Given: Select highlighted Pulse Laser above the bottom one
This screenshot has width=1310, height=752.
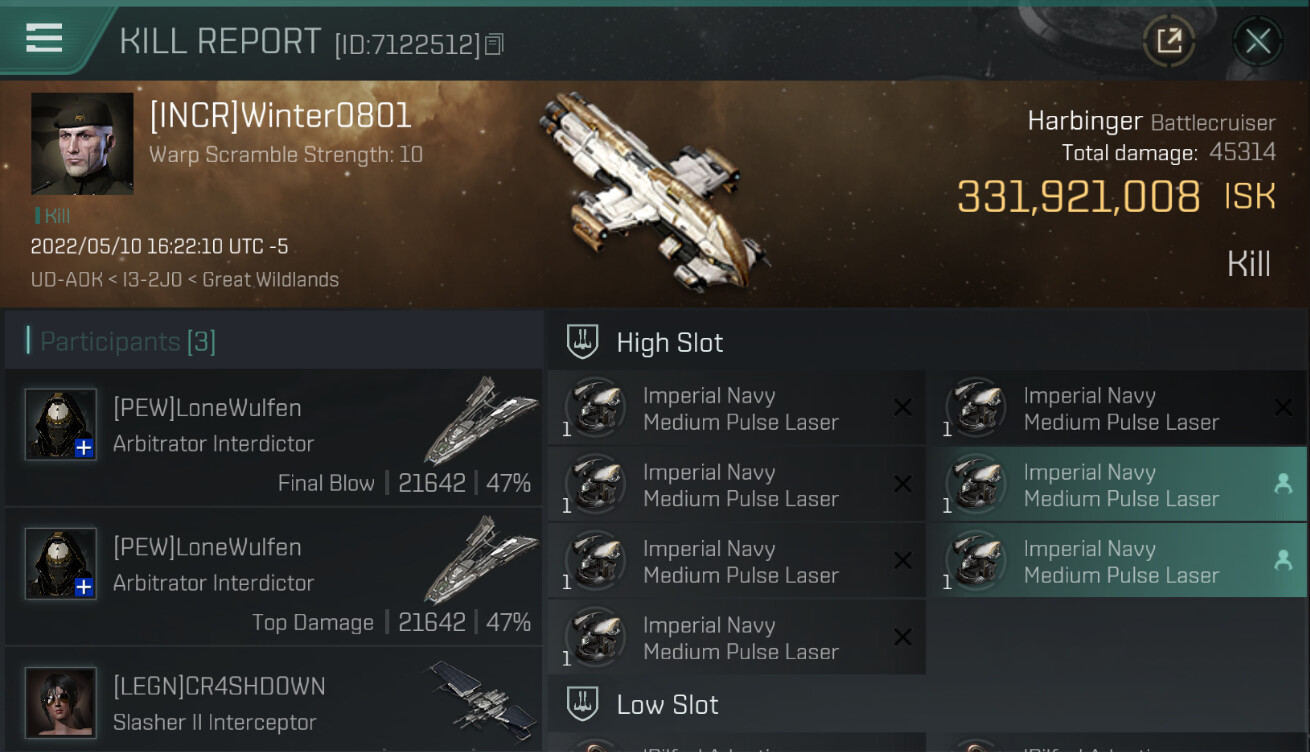Looking at the screenshot, I should (1122, 485).
